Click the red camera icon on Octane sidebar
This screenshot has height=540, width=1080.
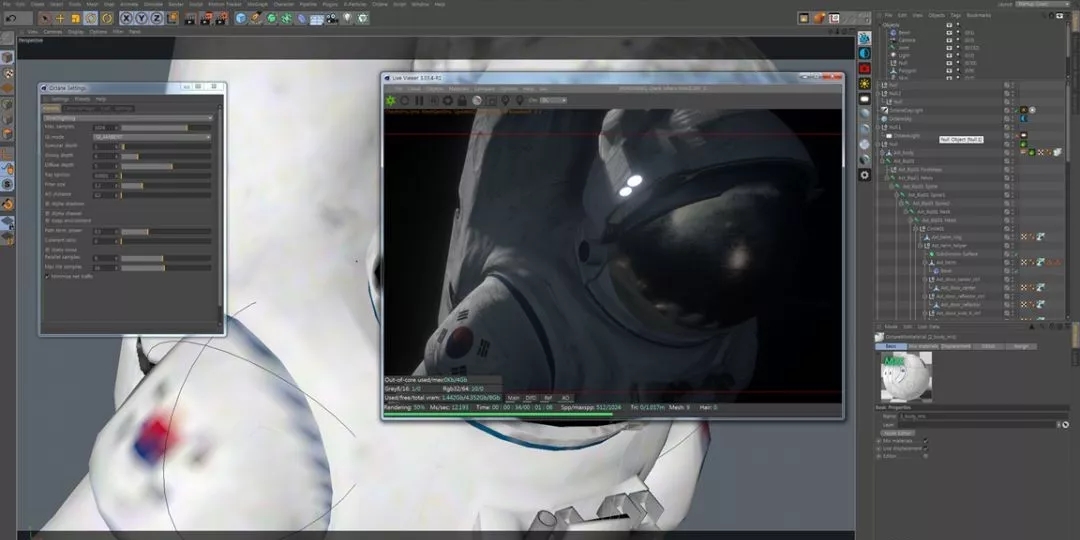pyautogui.click(x=864, y=68)
